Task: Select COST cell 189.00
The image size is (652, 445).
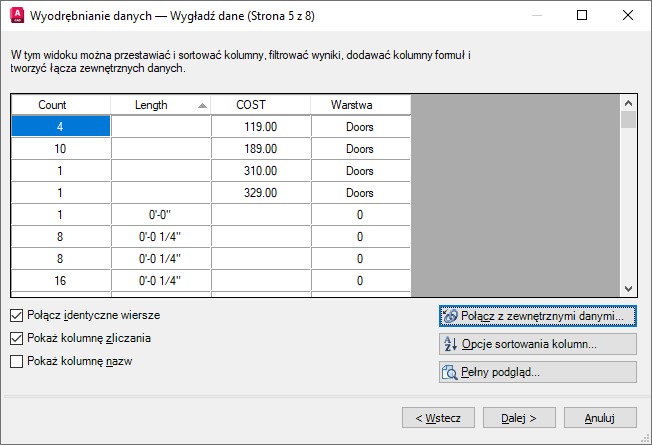Action: pos(261,148)
